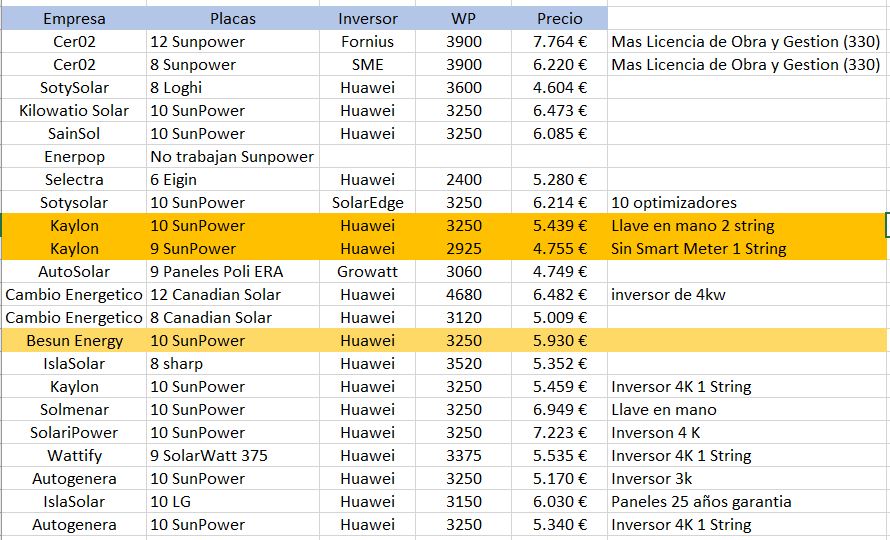Click the 12 Canadian Solar cell
This screenshot has width=890, height=540.
233,295
